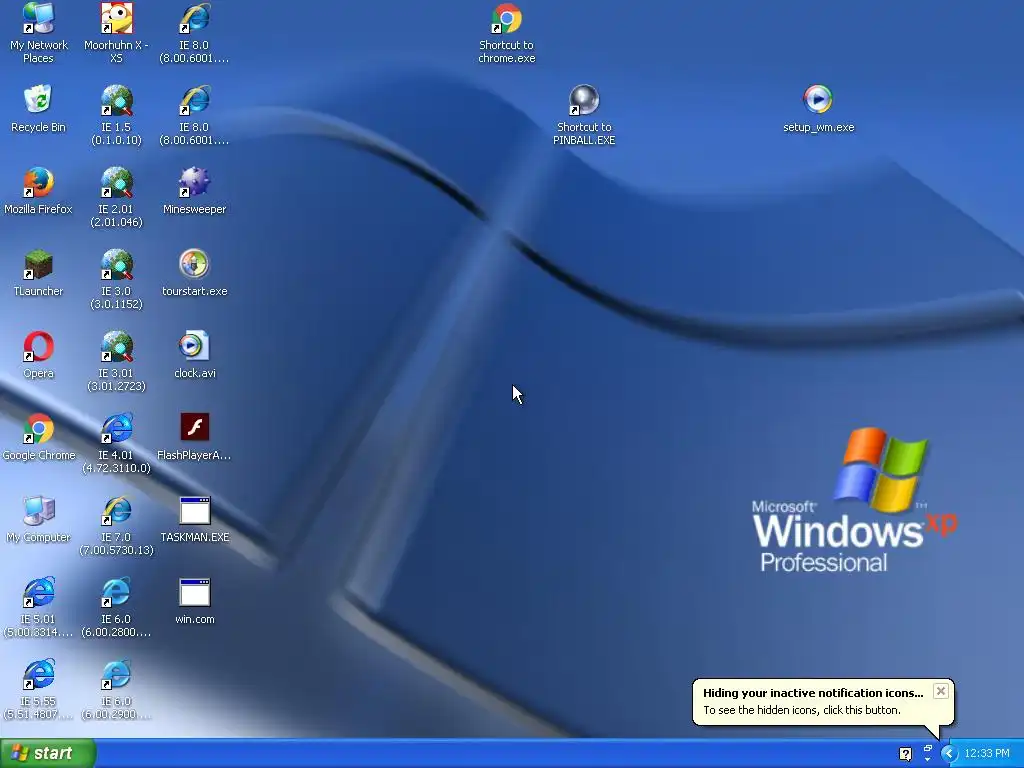Viewport: 1024px width, 768px height.
Task: Select the Moorhuhn X - XS shortcut
Action: [x=116, y=18]
